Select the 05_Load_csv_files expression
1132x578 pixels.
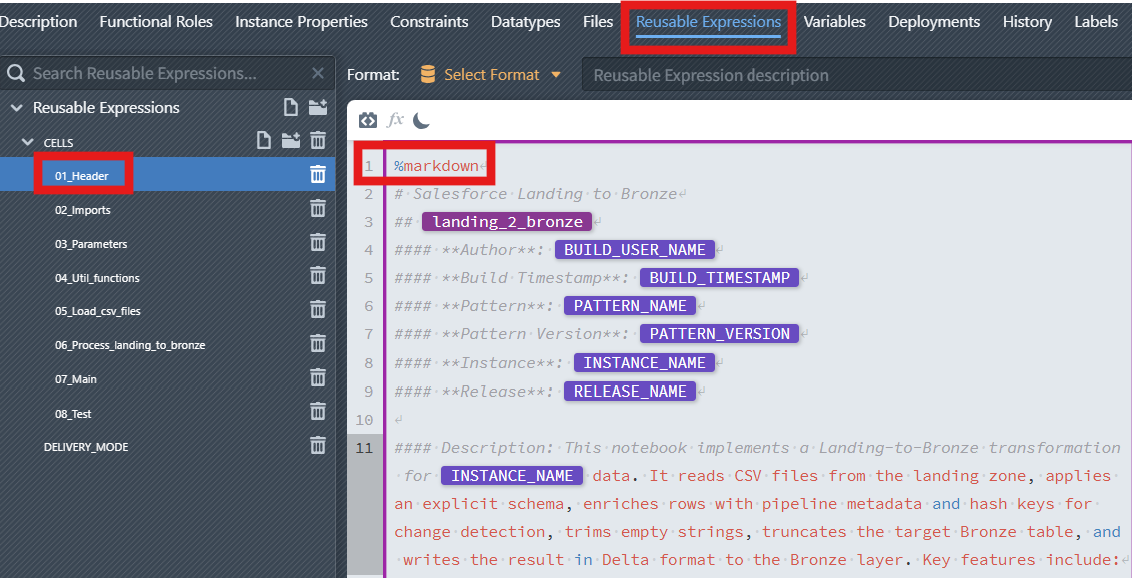[x=97, y=311]
